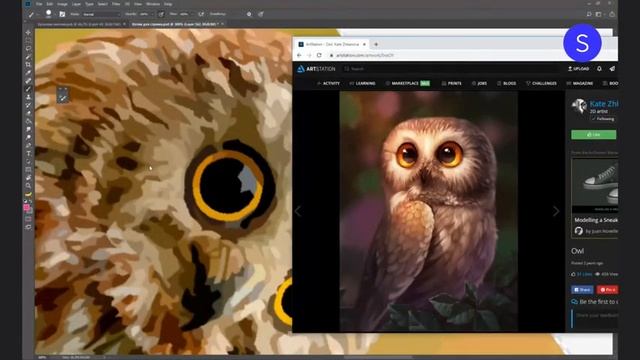Open the Layer menu
The image size is (640, 360).
coord(76,4)
